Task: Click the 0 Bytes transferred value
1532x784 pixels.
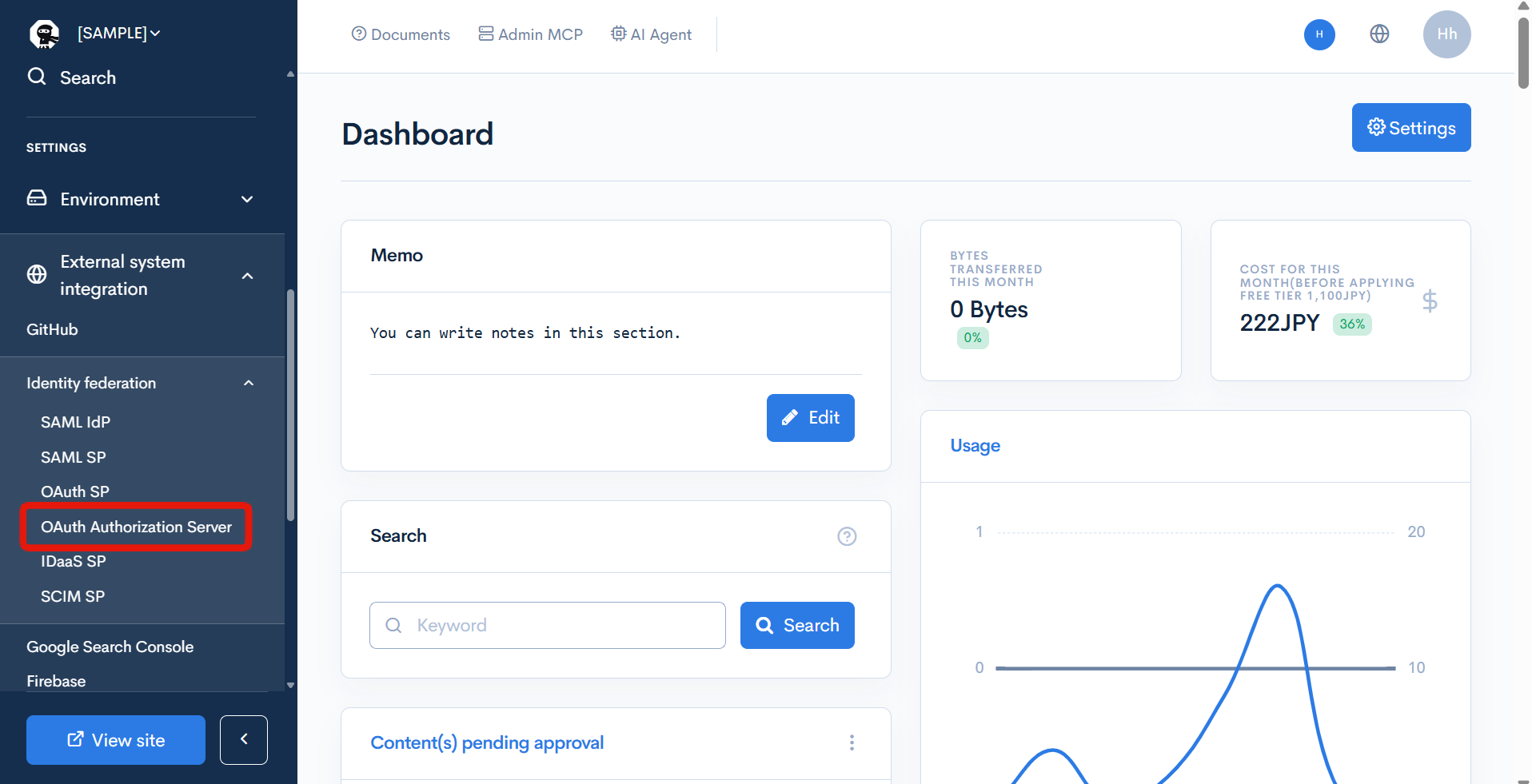Action: coord(989,309)
